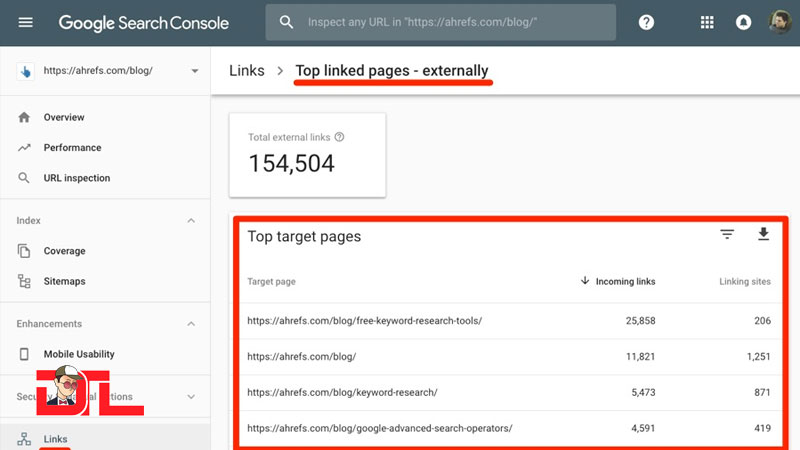Open the hamburger main menu

(x=26, y=22)
